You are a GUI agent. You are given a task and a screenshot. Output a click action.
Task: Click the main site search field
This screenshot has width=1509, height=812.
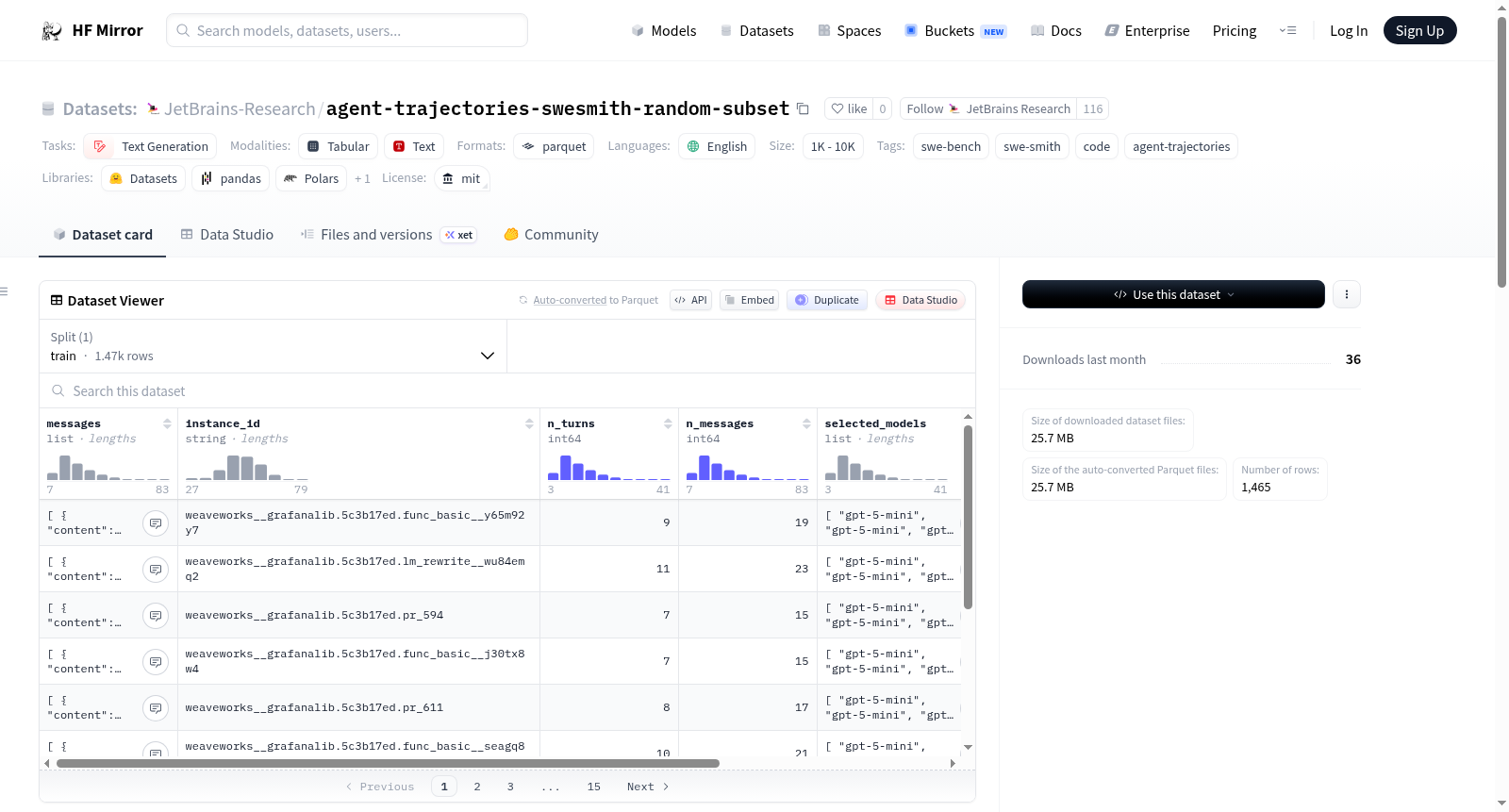[x=347, y=30]
